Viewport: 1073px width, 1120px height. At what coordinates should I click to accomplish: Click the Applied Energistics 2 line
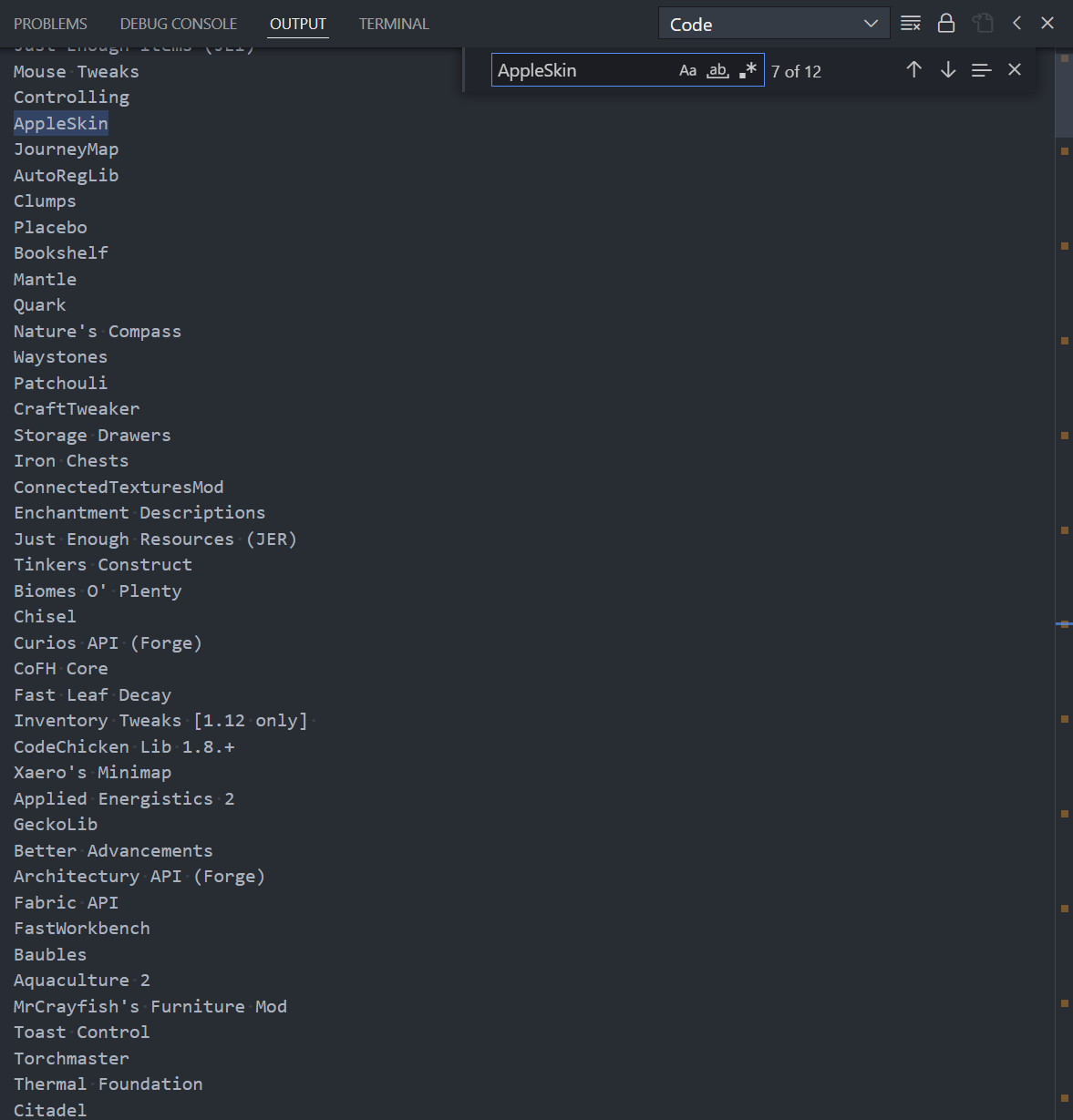(124, 798)
